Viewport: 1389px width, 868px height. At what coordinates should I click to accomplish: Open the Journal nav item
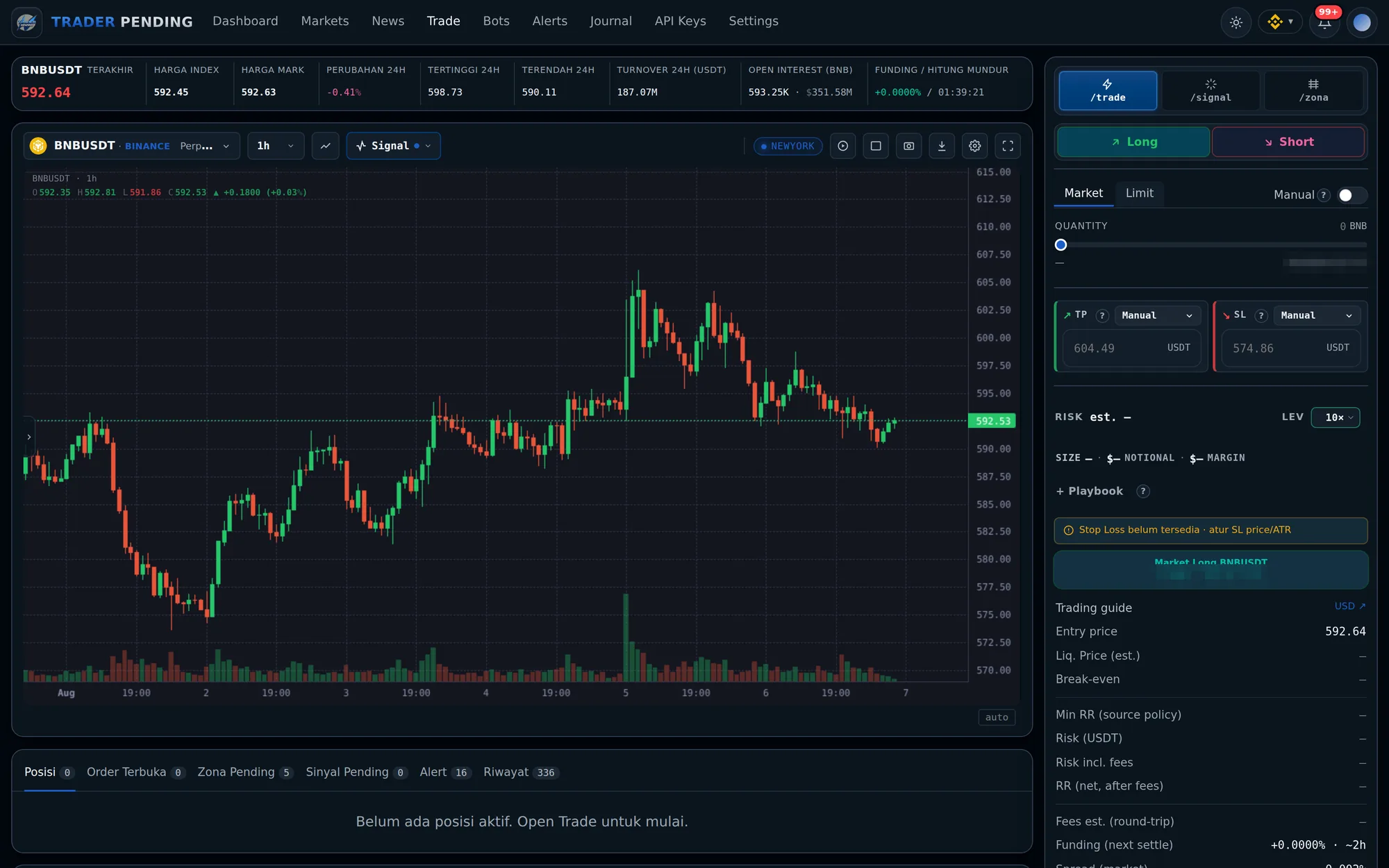pyautogui.click(x=610, y=22)
